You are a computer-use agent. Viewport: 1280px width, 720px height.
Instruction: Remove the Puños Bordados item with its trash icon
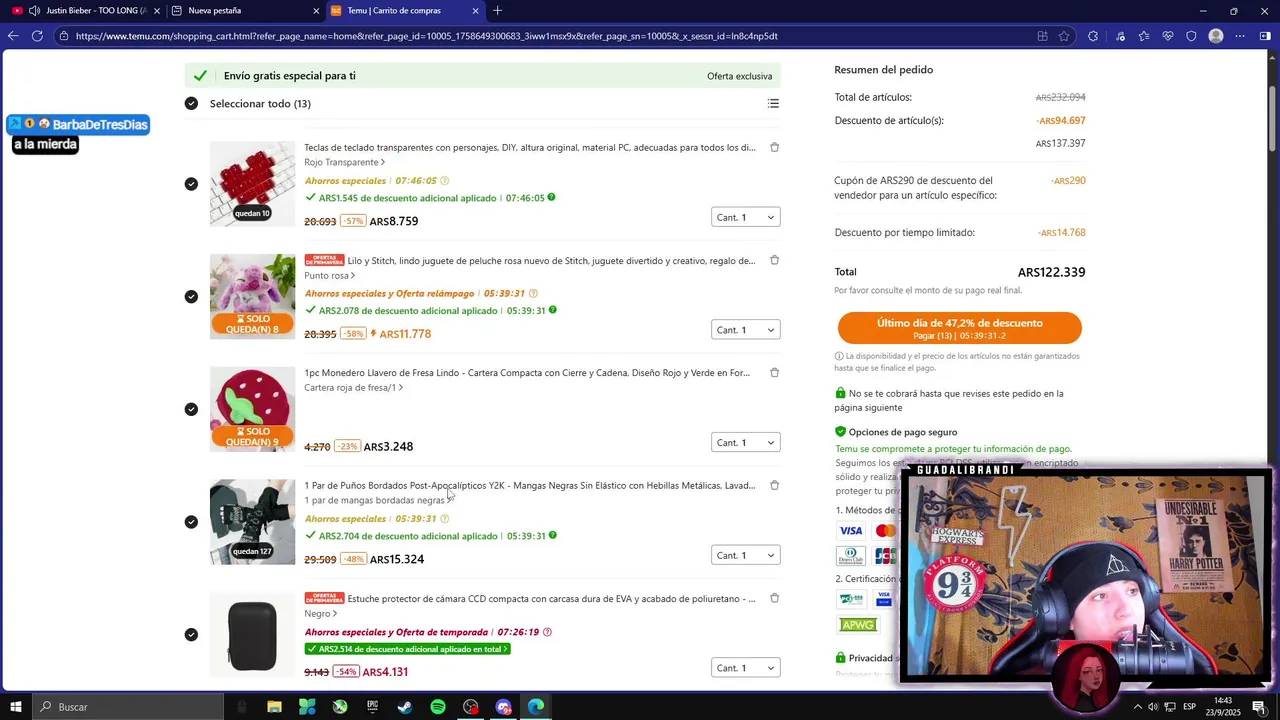coord(775,485)
